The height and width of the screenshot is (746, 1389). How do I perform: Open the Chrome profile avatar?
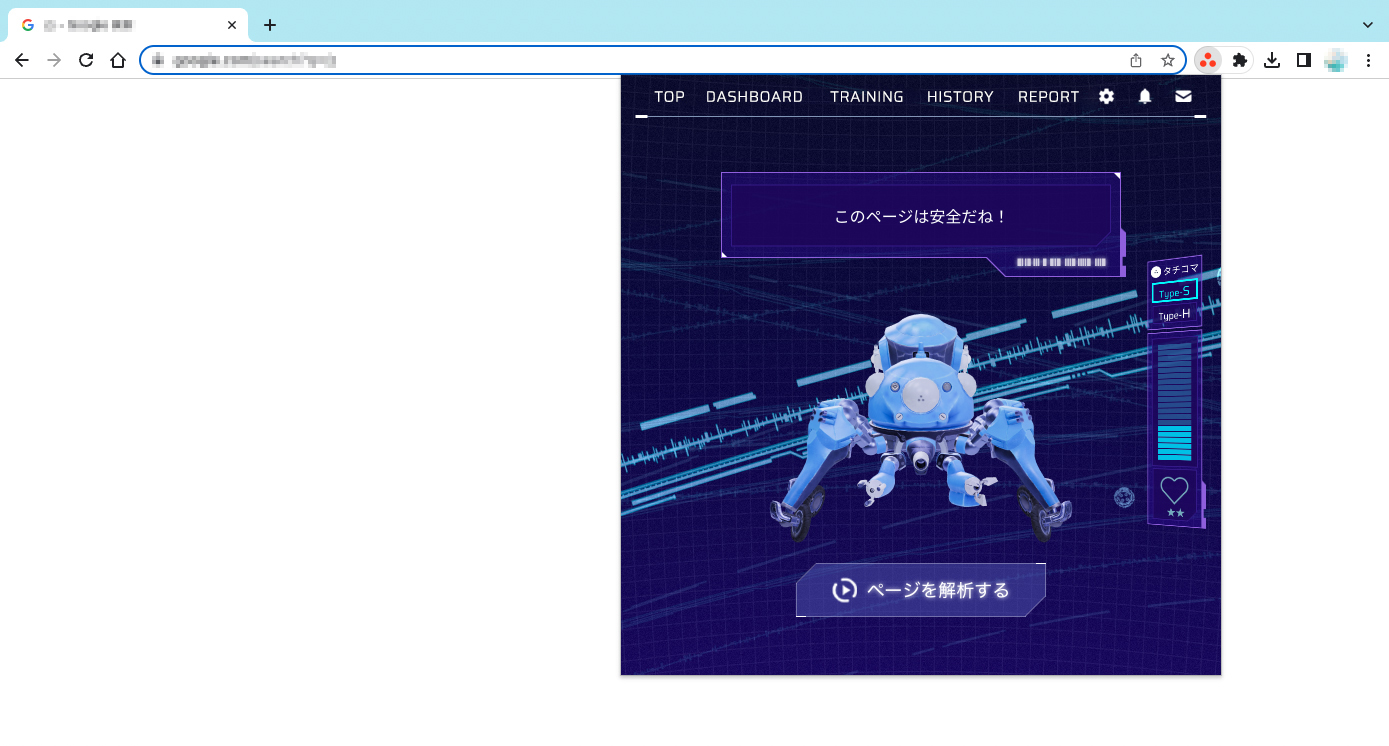[1336, 60]
